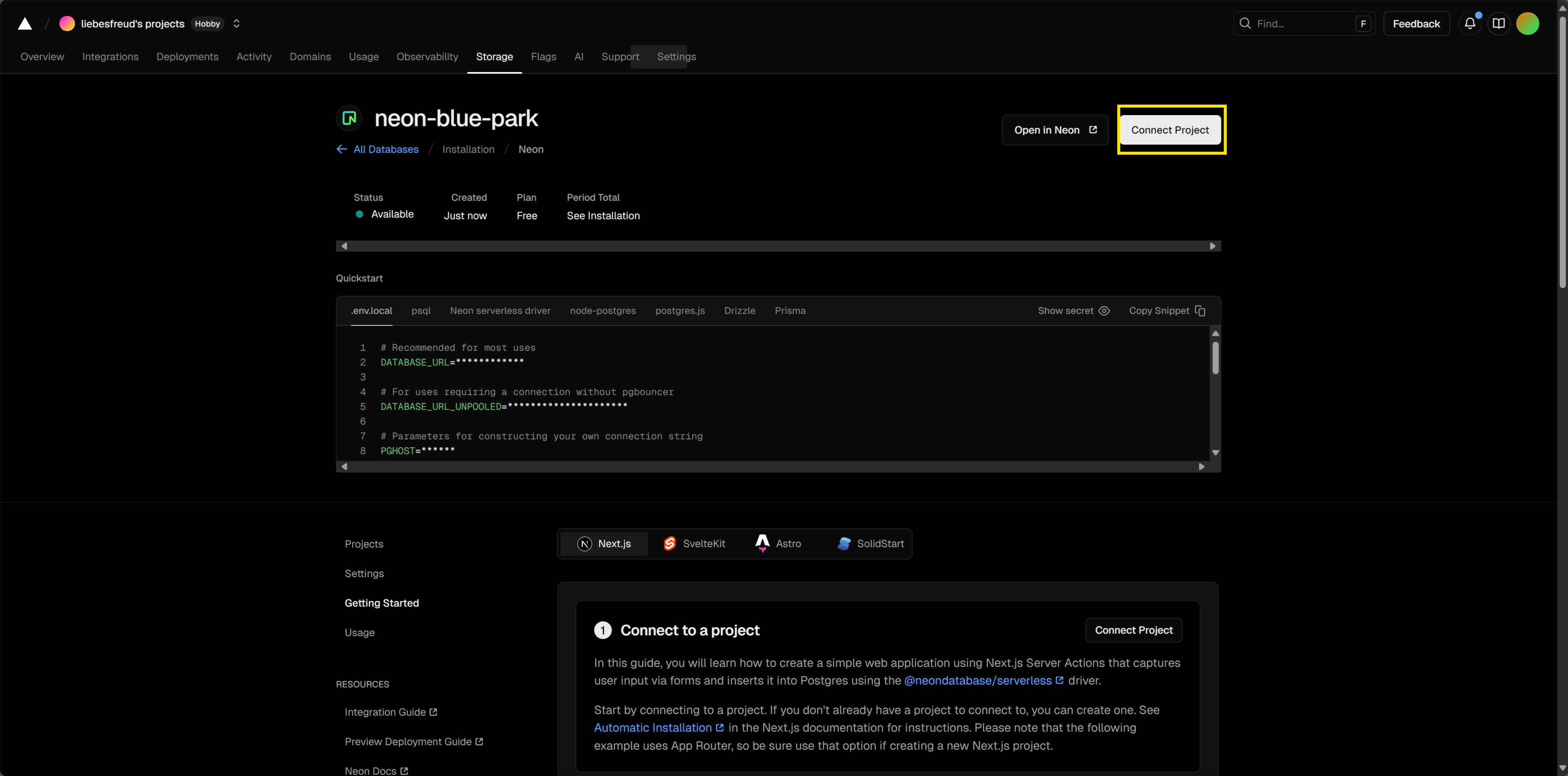Select the SvelteKit framework icon
Viewport: 1568px width, 776px height.
pos(670,544)
